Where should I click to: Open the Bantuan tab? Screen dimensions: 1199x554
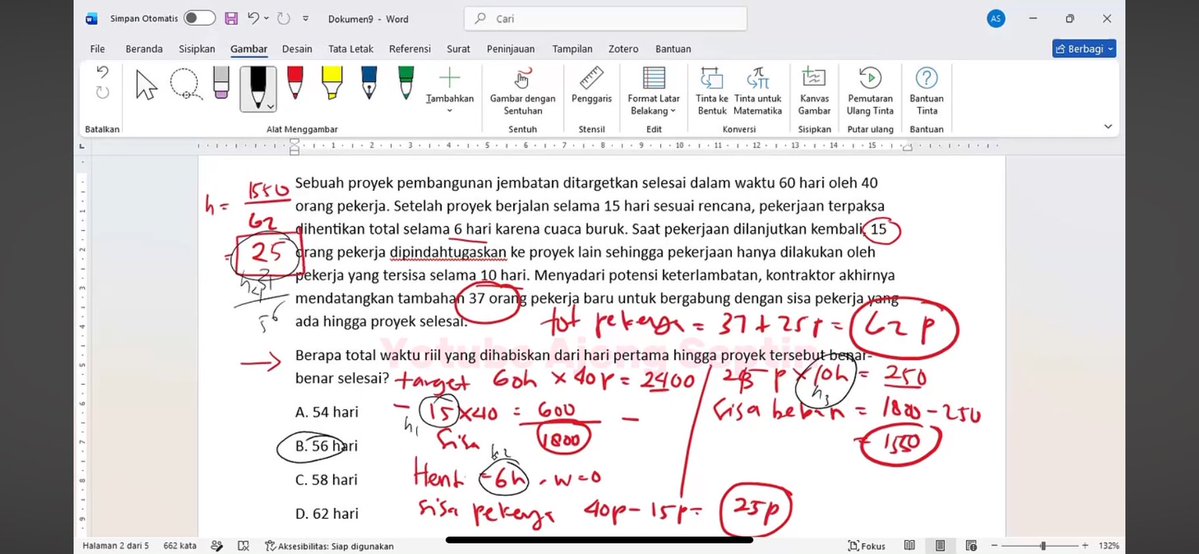tap(673, 49)
